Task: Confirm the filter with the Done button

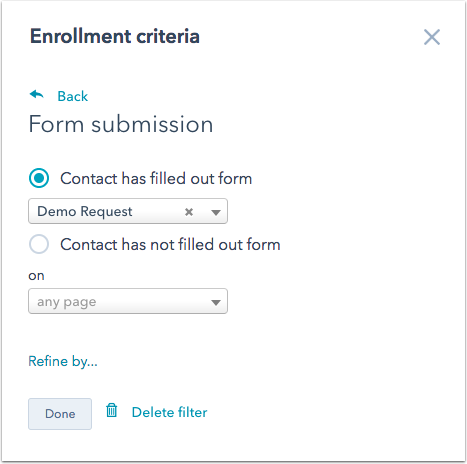Action: [x=60, y=414]
